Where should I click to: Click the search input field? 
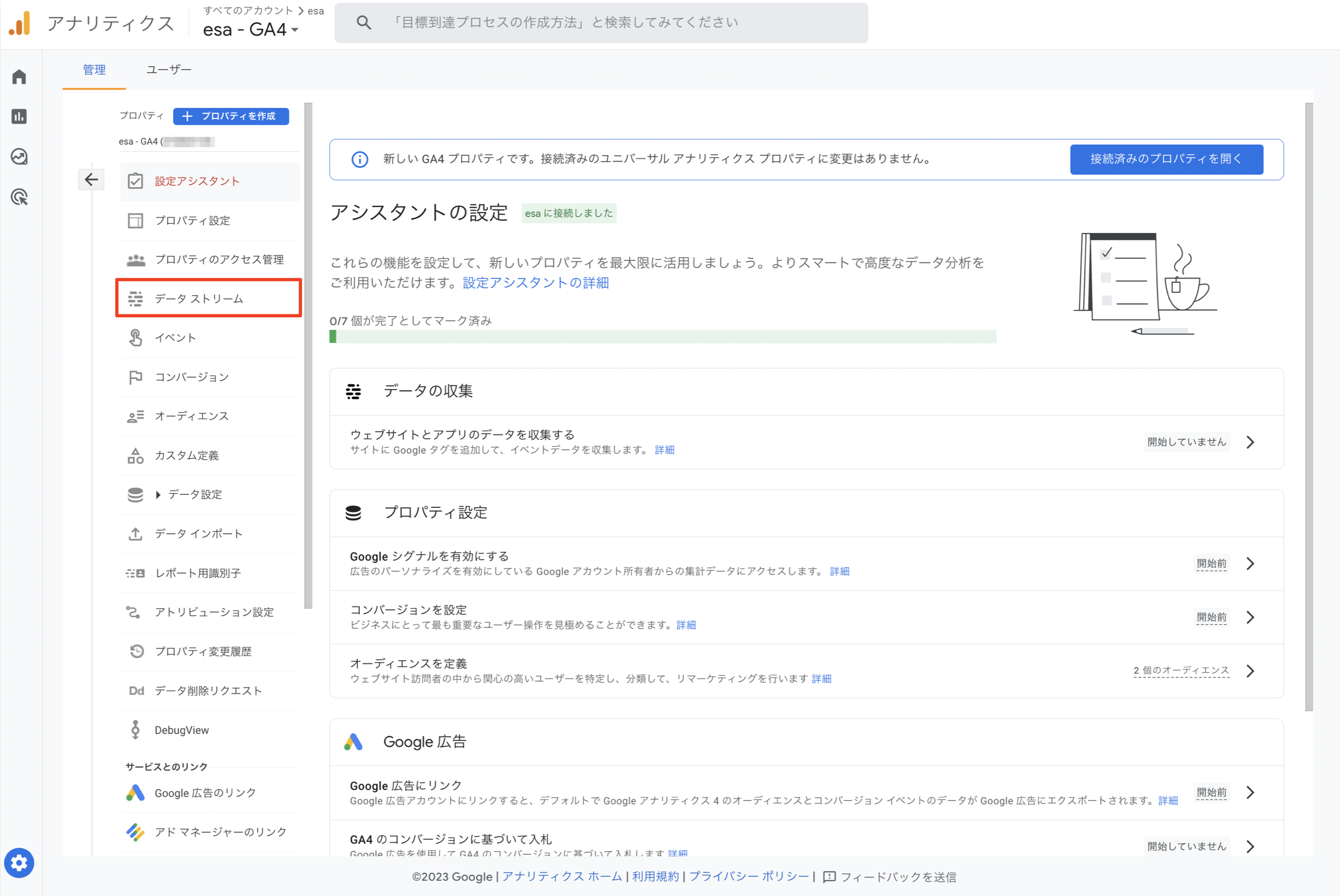[x=601, y=23]
